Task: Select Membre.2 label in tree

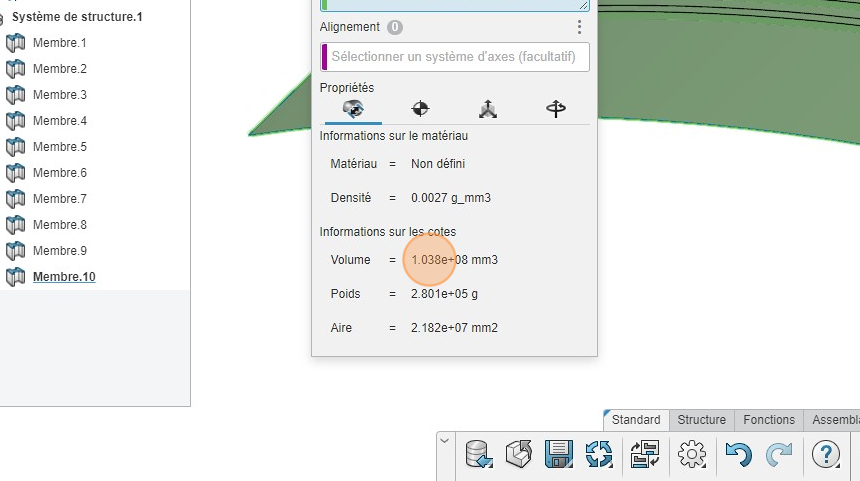Action: [59, 69]
